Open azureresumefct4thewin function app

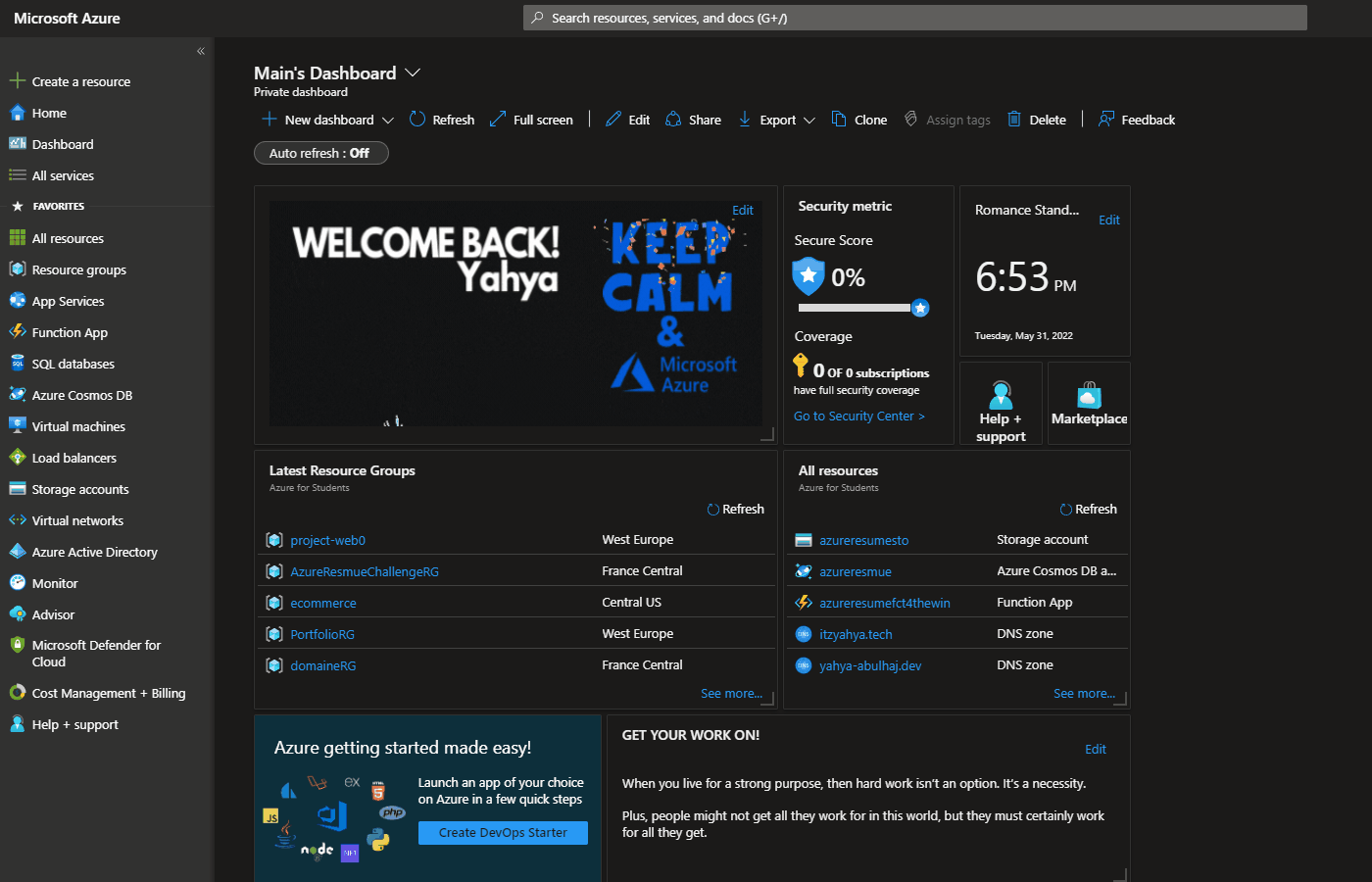tap(885, 603)
